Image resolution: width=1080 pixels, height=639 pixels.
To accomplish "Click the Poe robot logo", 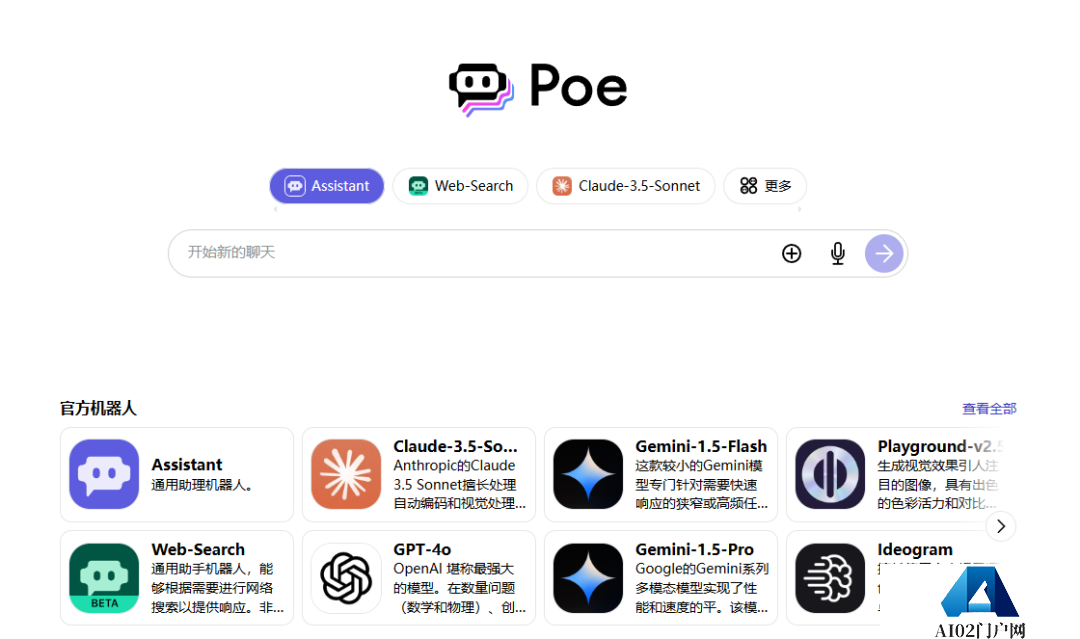I will click(481, 89).
